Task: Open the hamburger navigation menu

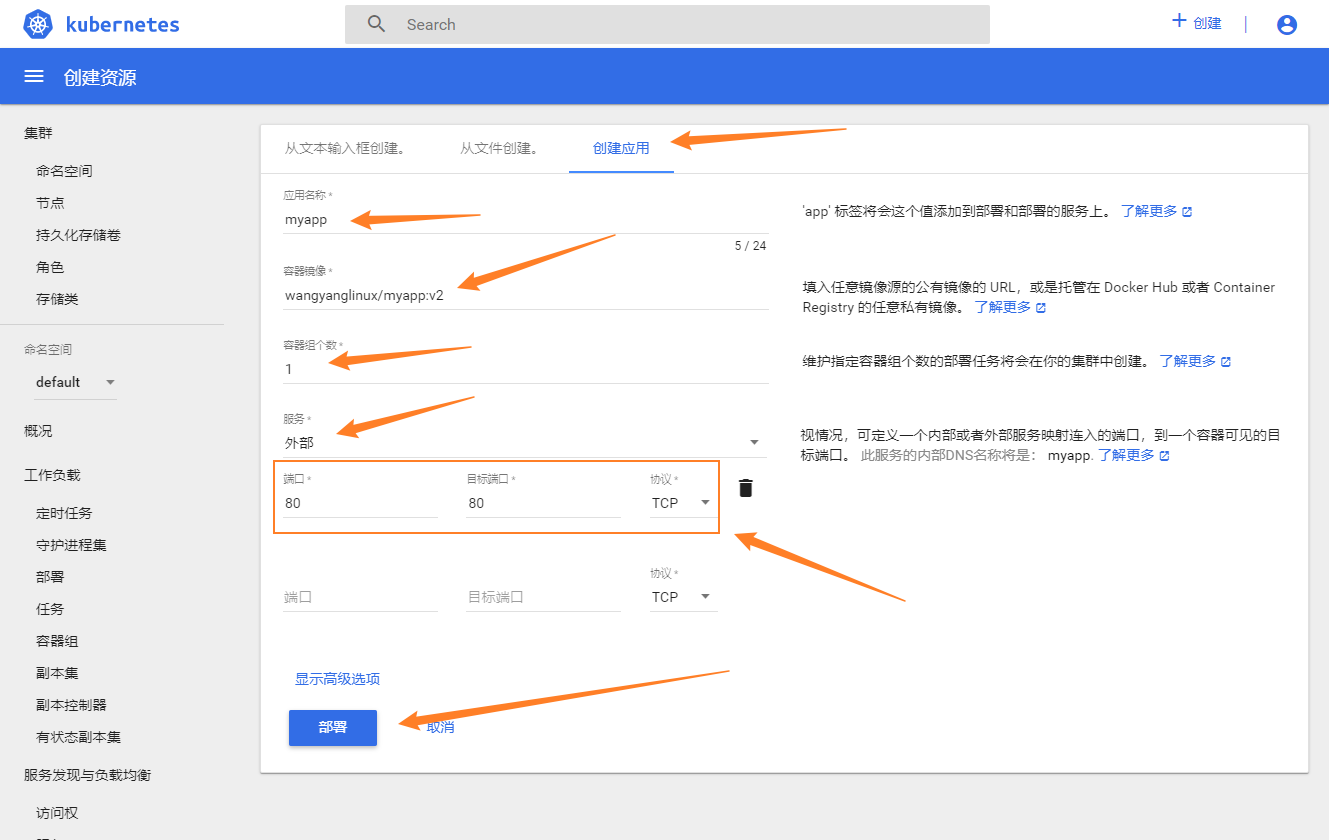Action: coord(34,77)
